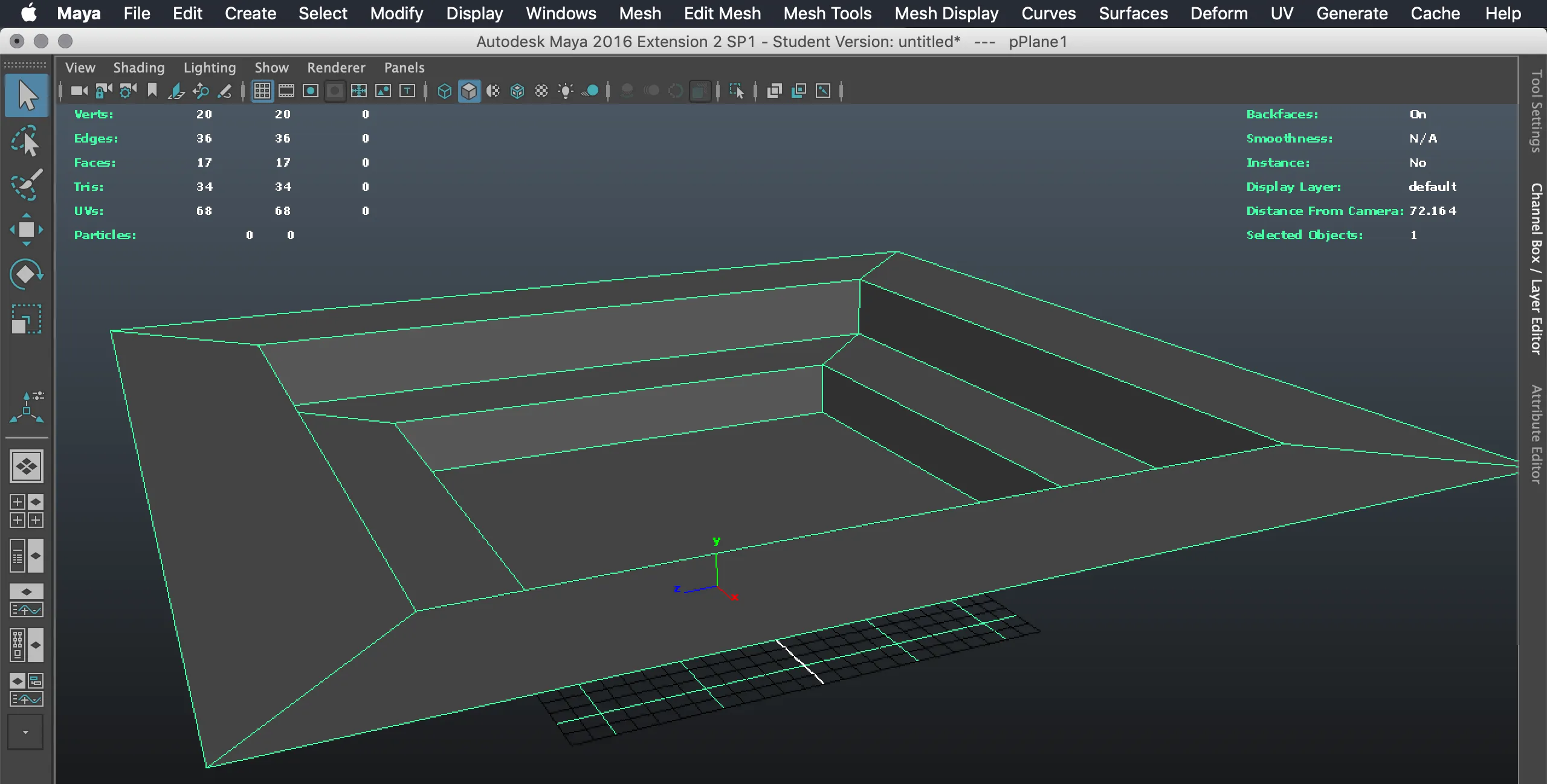The height and width of the screenshot is (784, 1547).
Task: Enable Use All Lights lightbulb toggle
Action: pyautogui.click(x=566, y=91)
